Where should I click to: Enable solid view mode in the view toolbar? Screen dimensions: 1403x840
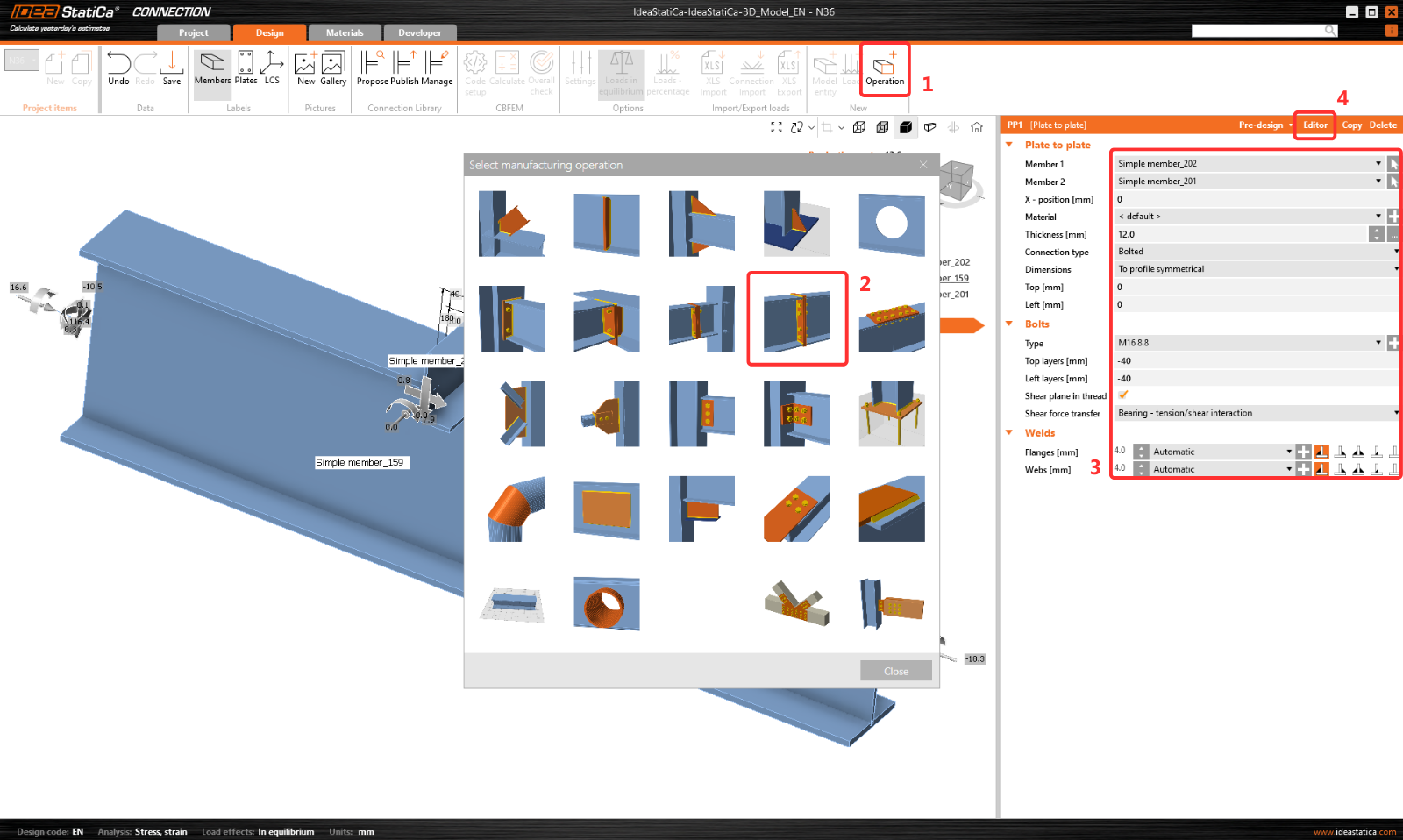[906, 127]
